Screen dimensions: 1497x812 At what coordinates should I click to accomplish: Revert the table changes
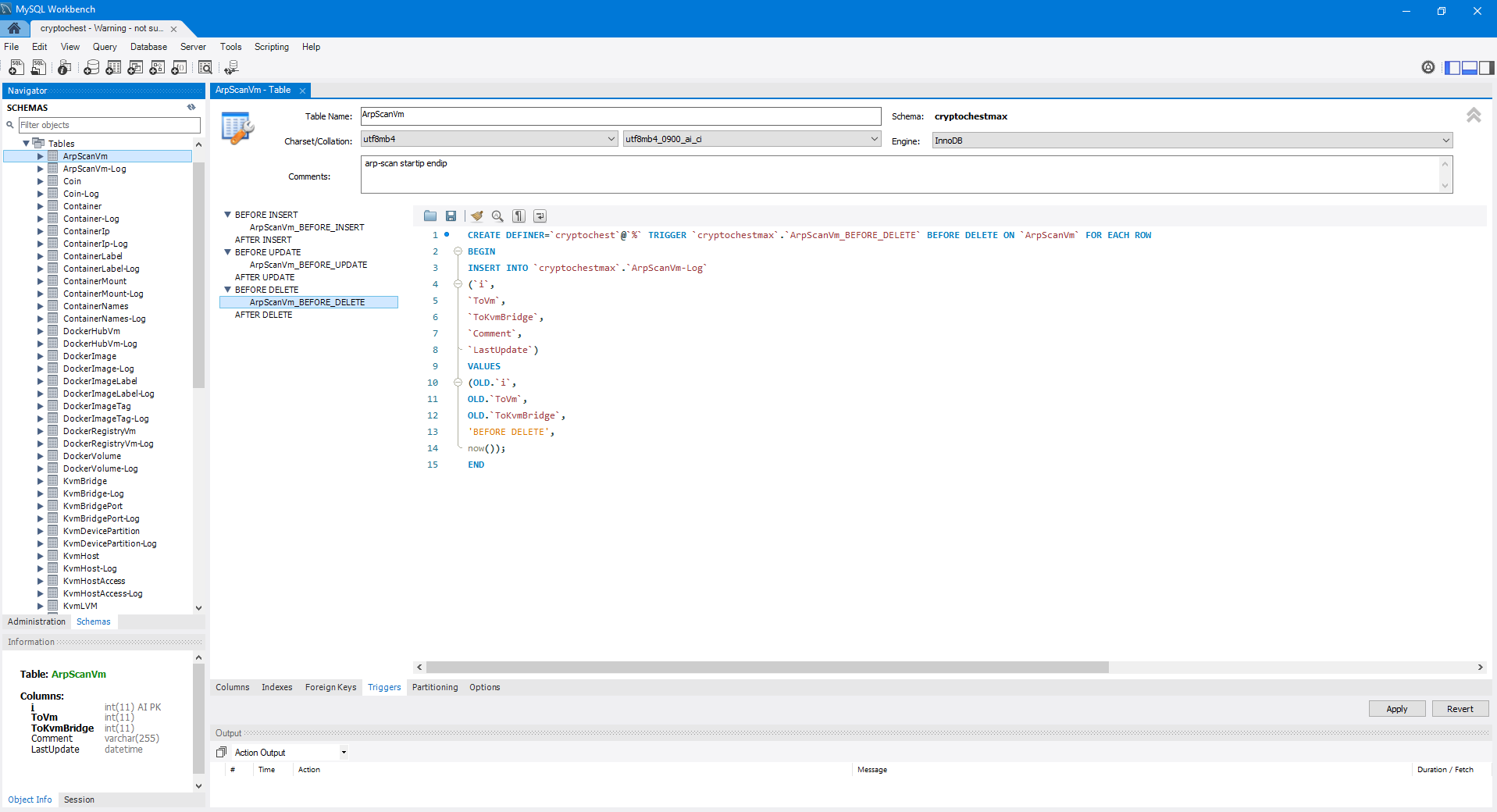click(1460, 709)
